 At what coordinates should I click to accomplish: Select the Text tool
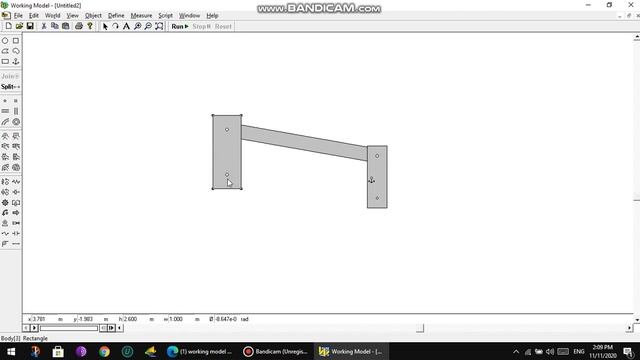pos(127,26)
